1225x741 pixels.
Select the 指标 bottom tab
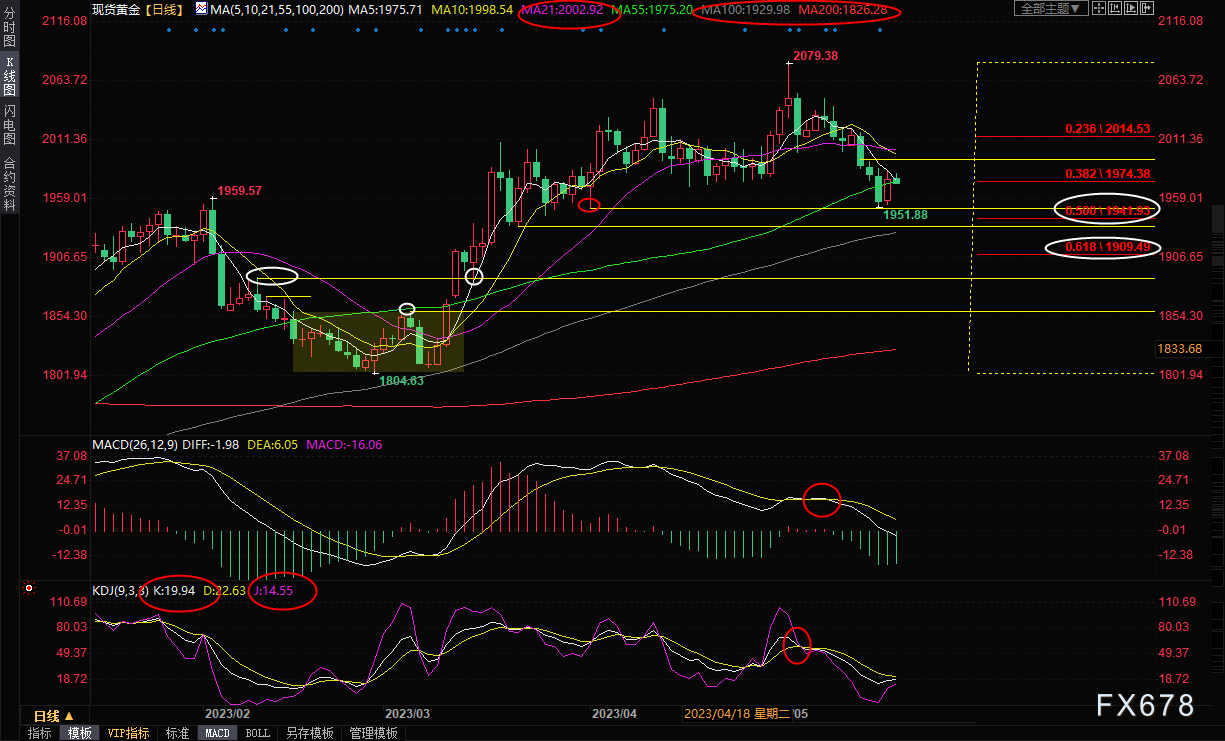(40, 733)
